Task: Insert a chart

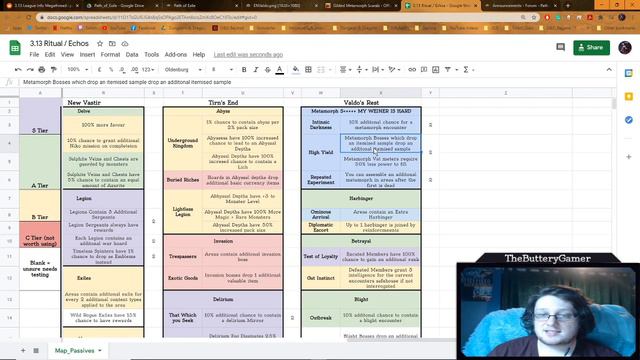Action: tap(436, 70)
